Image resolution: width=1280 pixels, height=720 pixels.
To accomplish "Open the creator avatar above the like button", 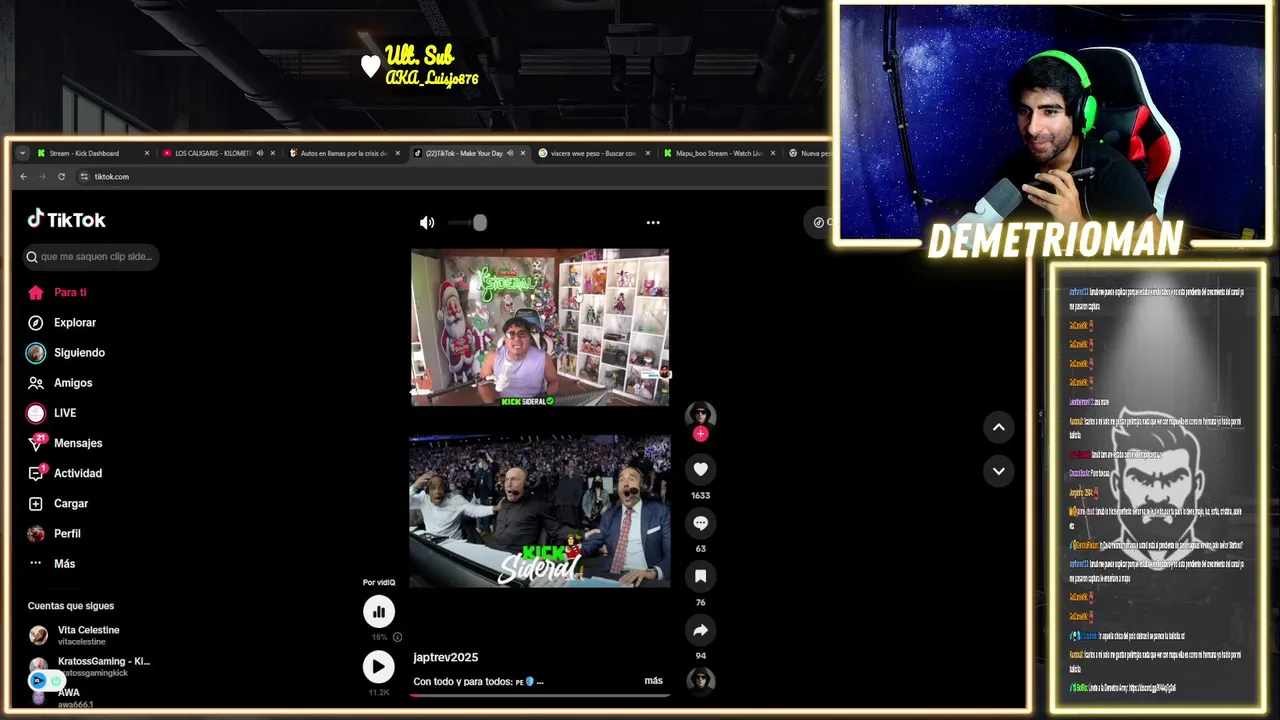I will point(700,414).
